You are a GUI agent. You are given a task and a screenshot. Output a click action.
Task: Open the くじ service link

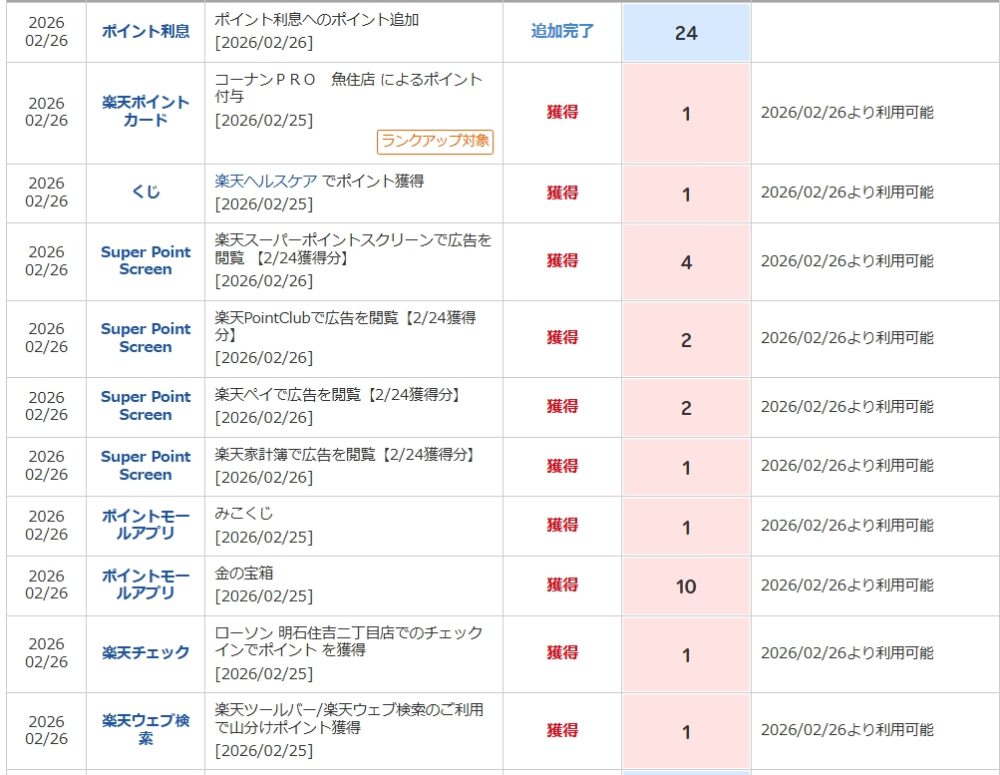pos(145,192)
